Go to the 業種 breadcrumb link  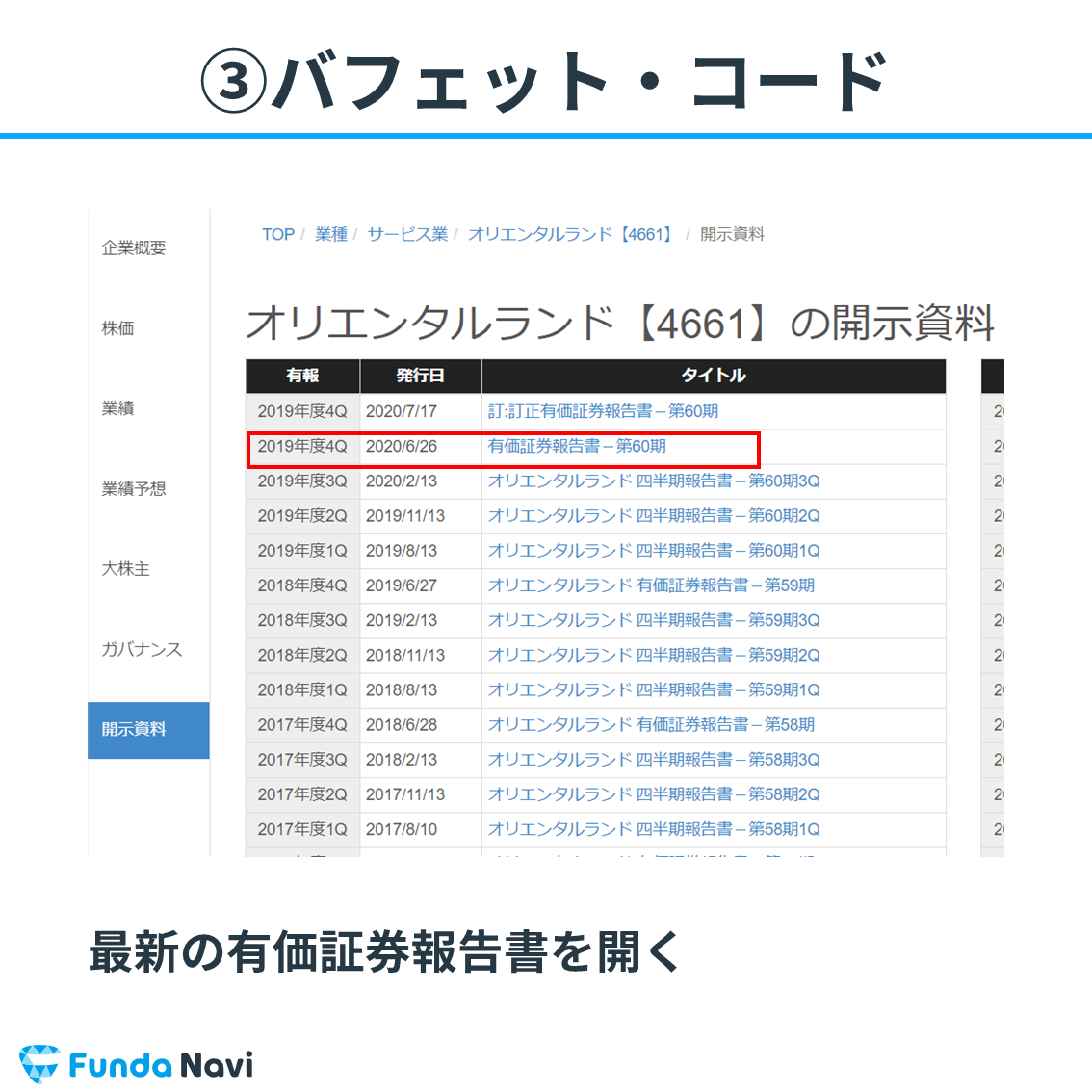coord(331,235)
